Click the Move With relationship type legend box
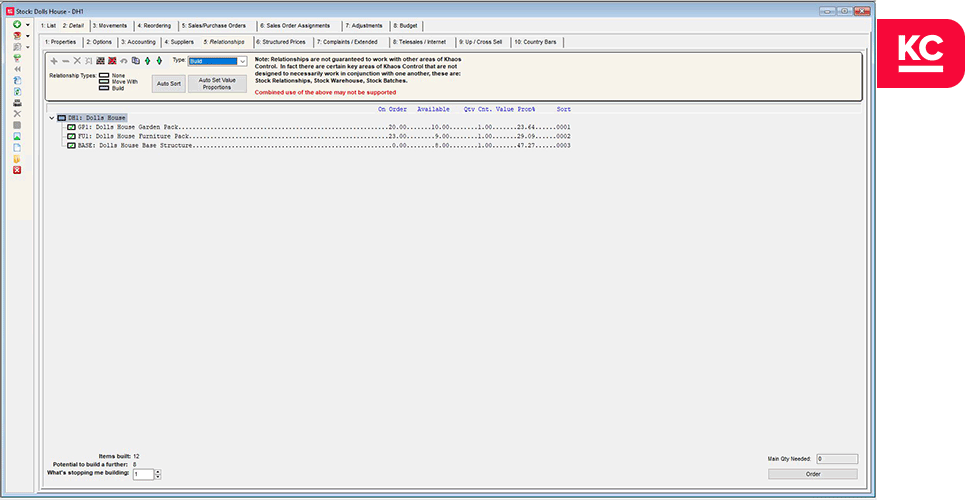965x500 pixels. [x=104, y=82]
